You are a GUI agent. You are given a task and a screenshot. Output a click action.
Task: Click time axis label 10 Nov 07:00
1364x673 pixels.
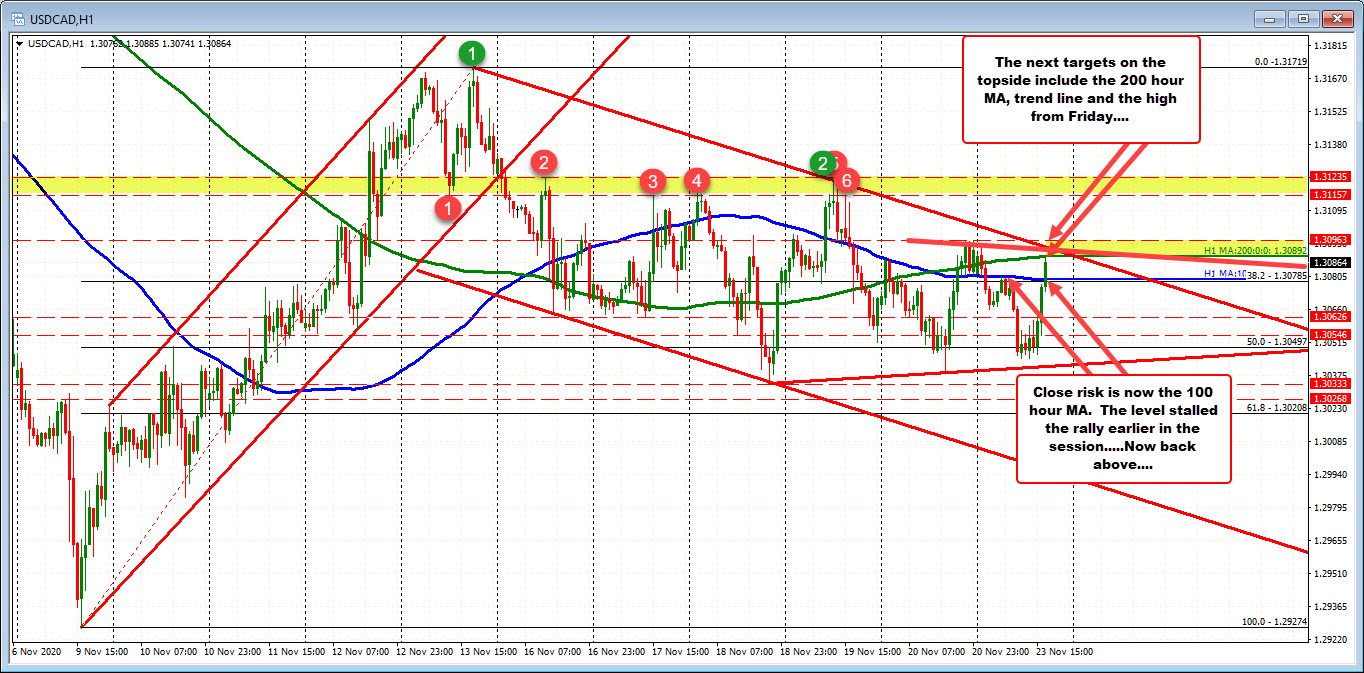click(170, 650)
